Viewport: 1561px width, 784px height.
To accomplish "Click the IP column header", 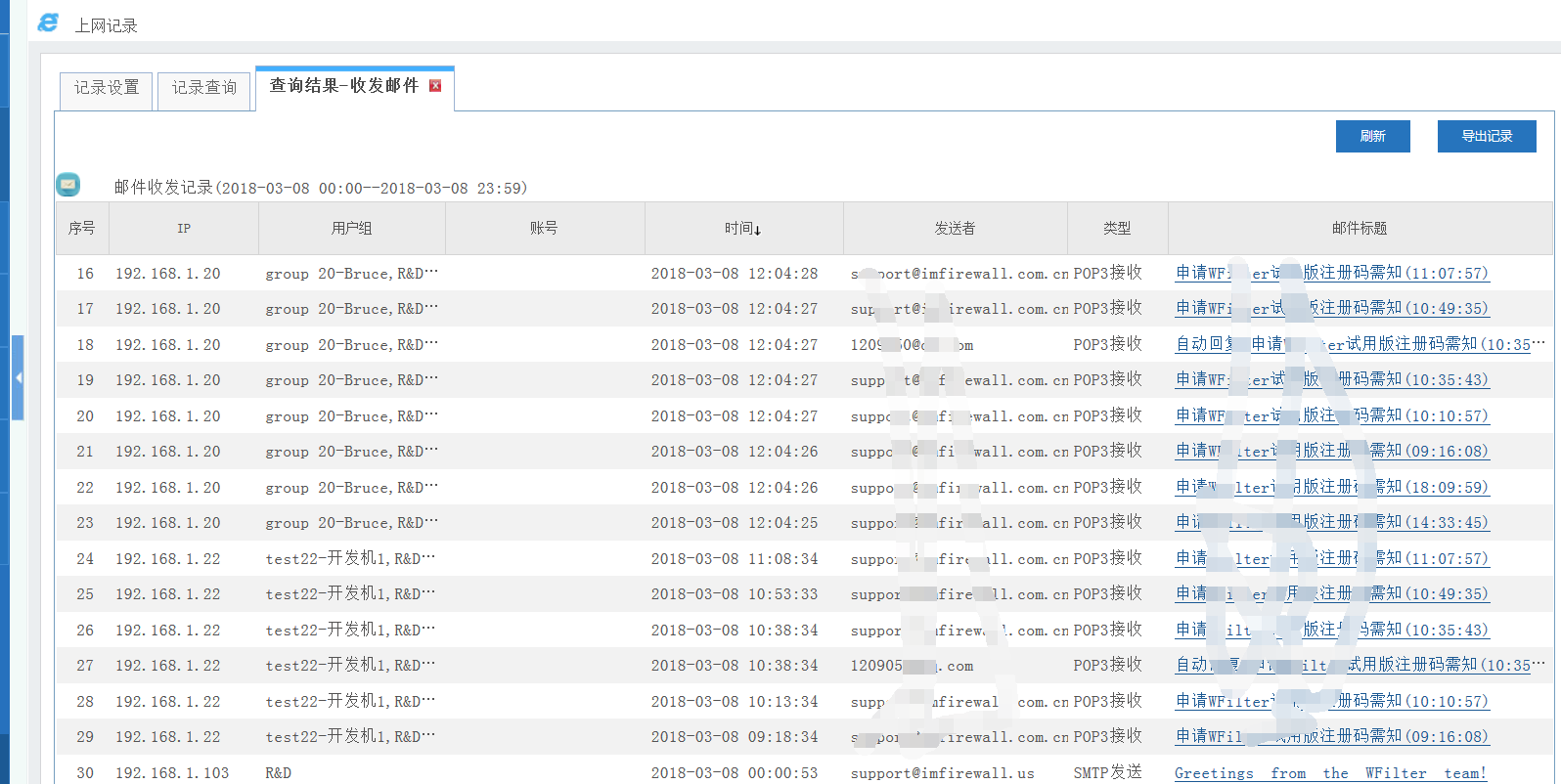I will click(184, 229).
